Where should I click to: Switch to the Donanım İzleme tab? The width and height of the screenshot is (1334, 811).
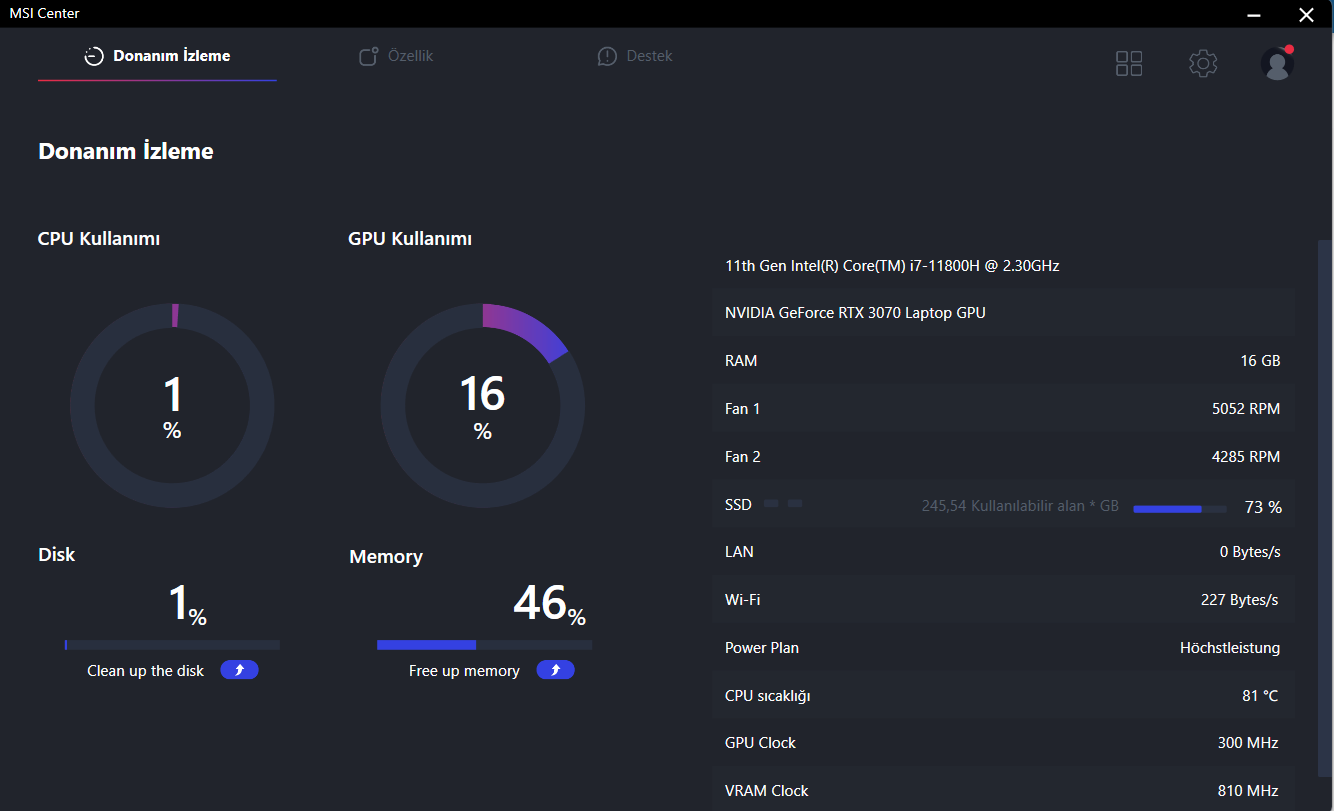pyautogui.click(x=157, y=57)
